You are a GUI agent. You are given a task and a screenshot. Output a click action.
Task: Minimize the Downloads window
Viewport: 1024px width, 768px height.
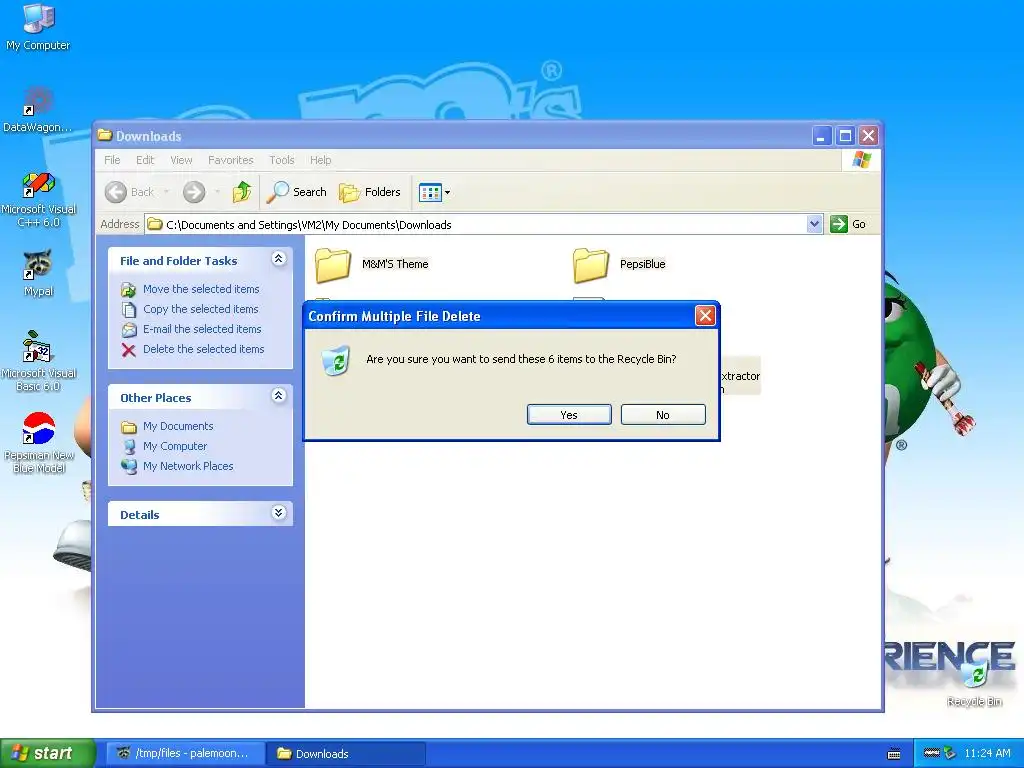822,136
